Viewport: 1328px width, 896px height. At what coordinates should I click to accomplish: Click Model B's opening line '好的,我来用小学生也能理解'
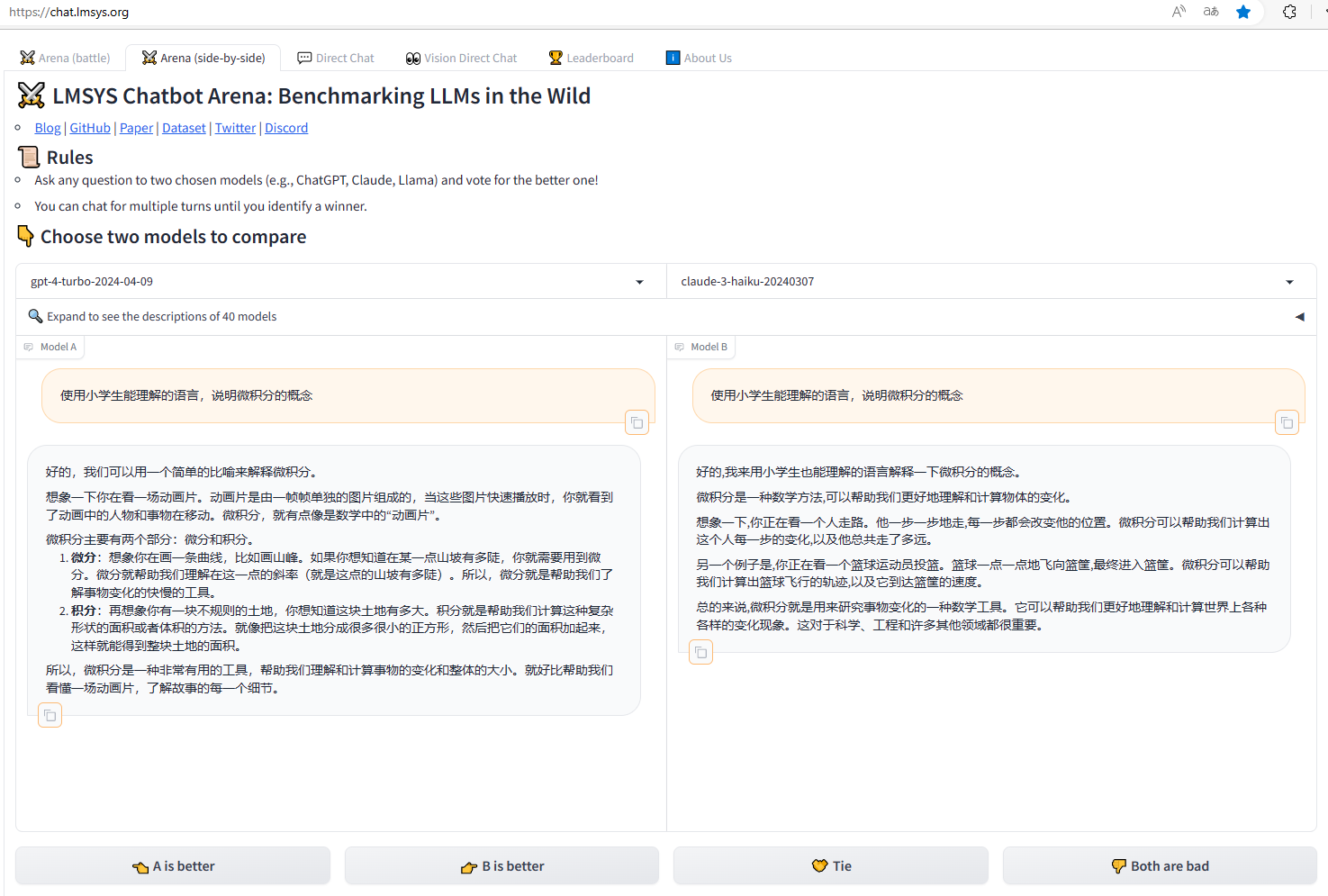point(858,472)
